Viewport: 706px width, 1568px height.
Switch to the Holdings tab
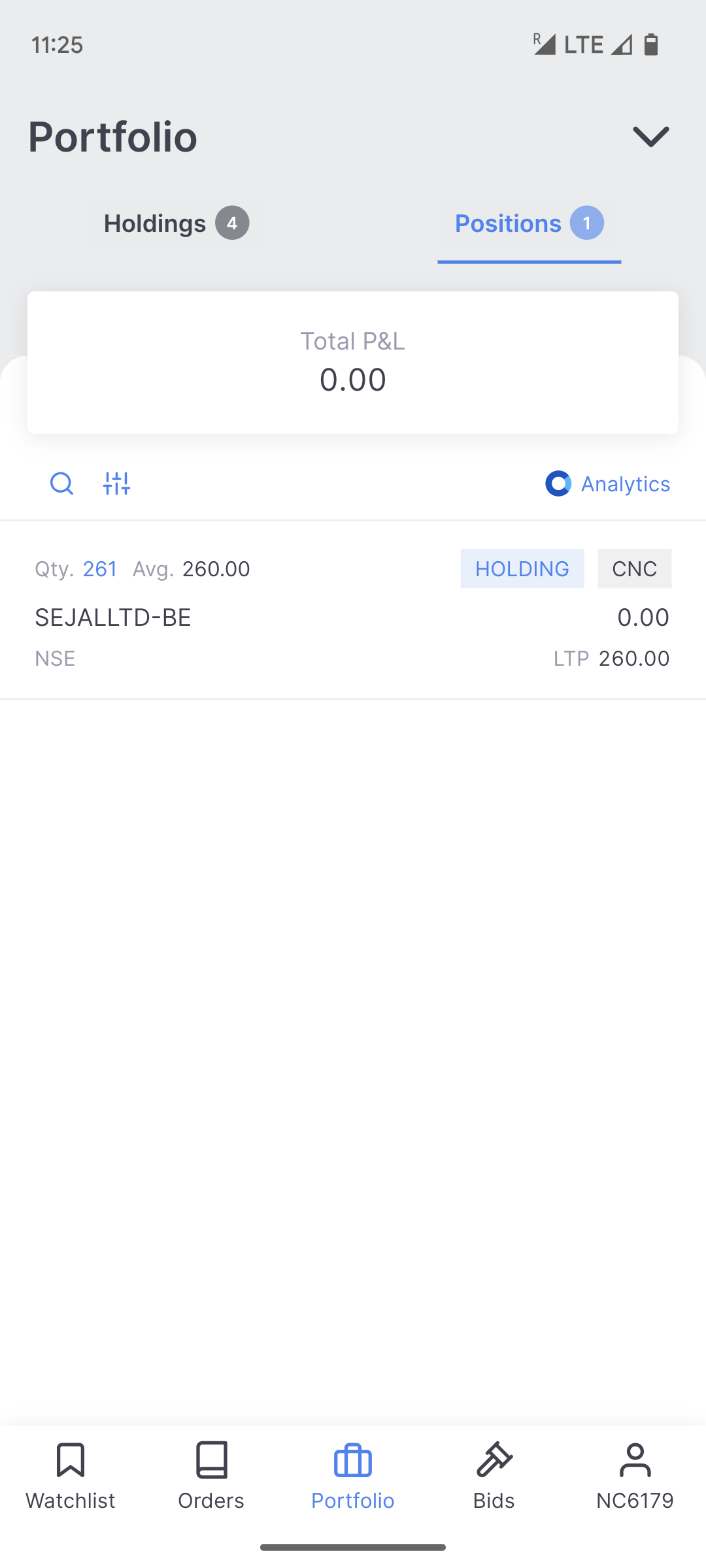click(156, 223)
